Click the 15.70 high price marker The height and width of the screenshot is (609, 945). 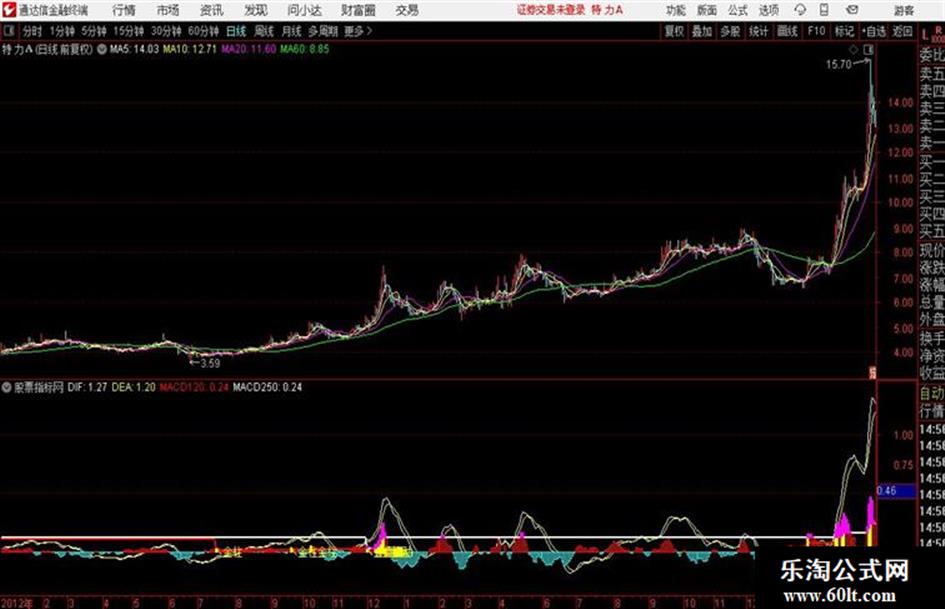click(838, 65)
